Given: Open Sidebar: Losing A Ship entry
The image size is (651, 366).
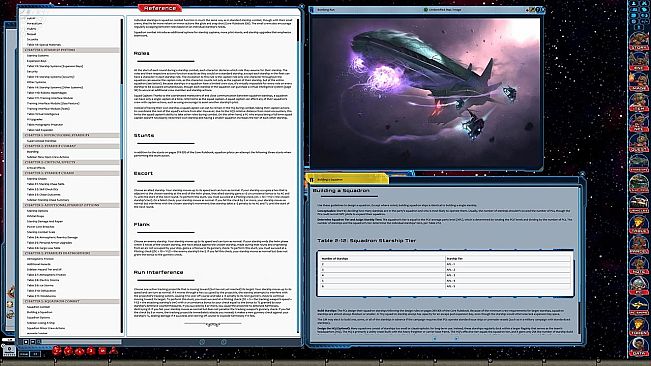Looking at the screenshot, I should tap(41, 323).
